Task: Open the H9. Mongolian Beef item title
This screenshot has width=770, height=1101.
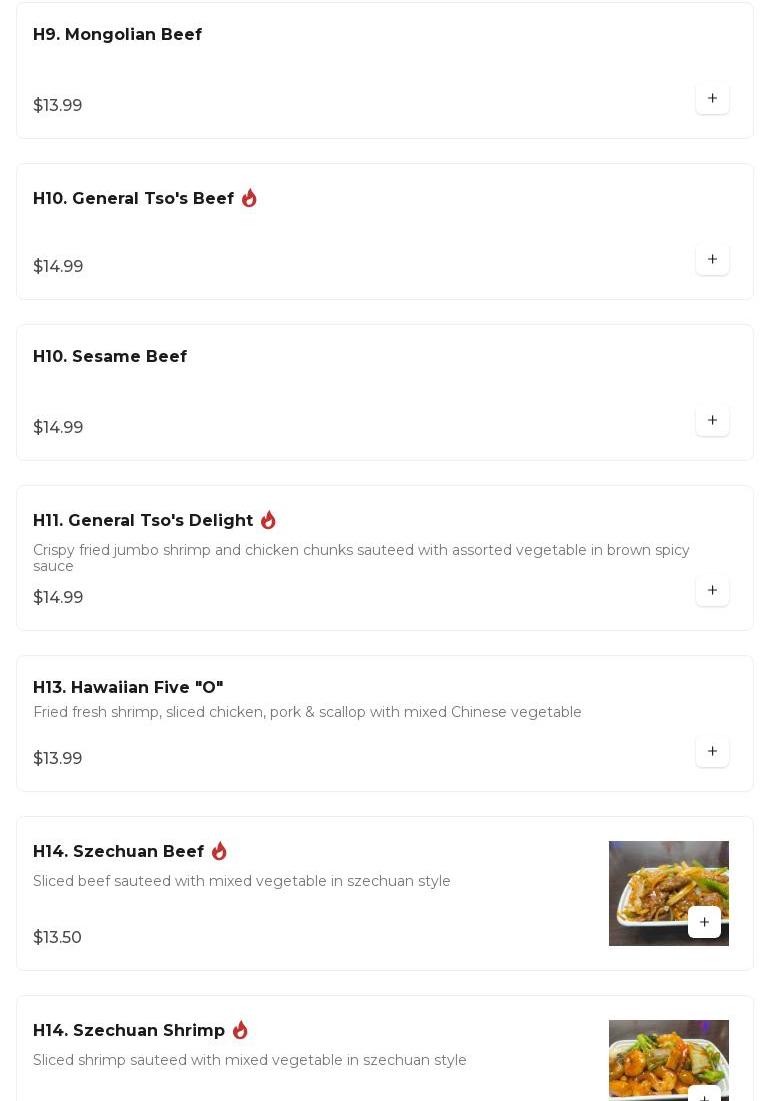Action: point(117,35)
